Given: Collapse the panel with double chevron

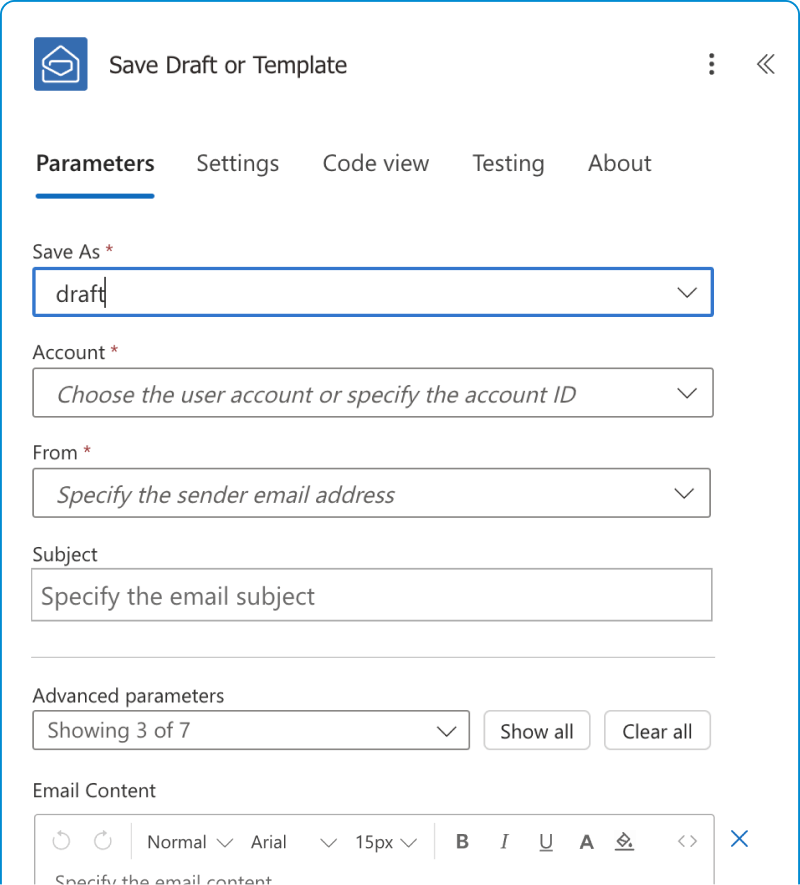Looking at the screenshot, I should [765, 65].
